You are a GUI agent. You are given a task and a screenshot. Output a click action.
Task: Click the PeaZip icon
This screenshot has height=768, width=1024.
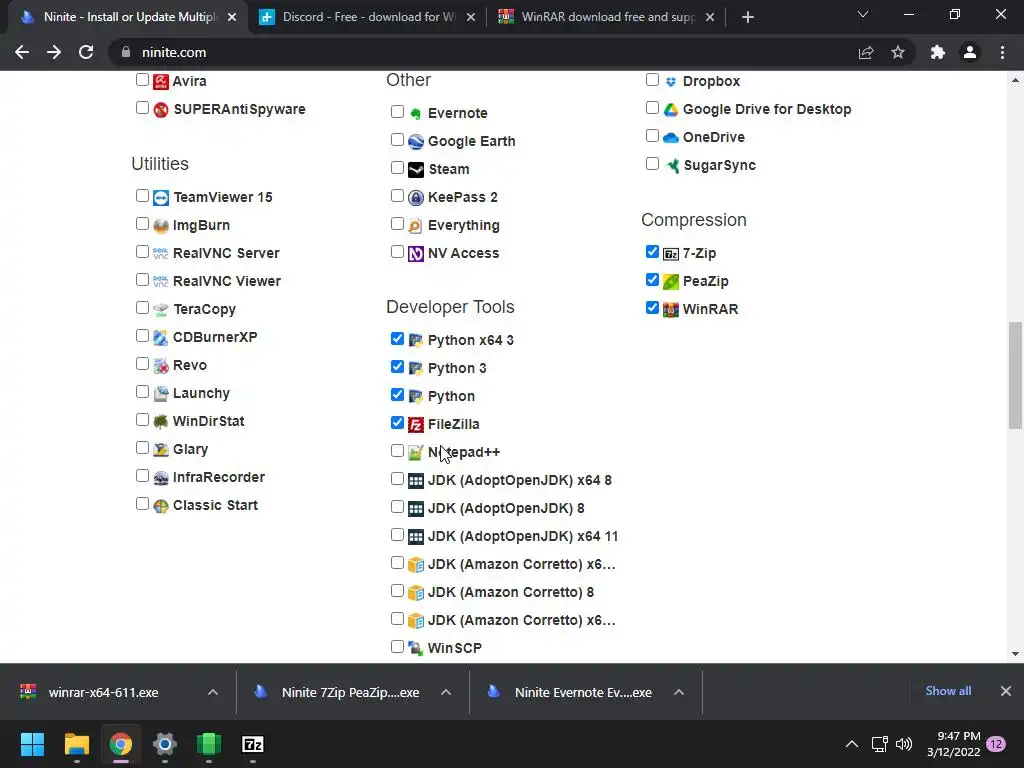671,282
